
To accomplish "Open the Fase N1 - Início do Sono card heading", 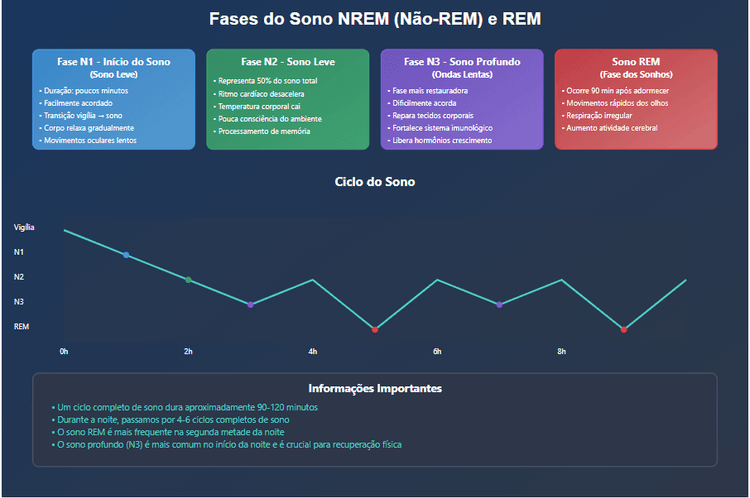I will 113,62.
